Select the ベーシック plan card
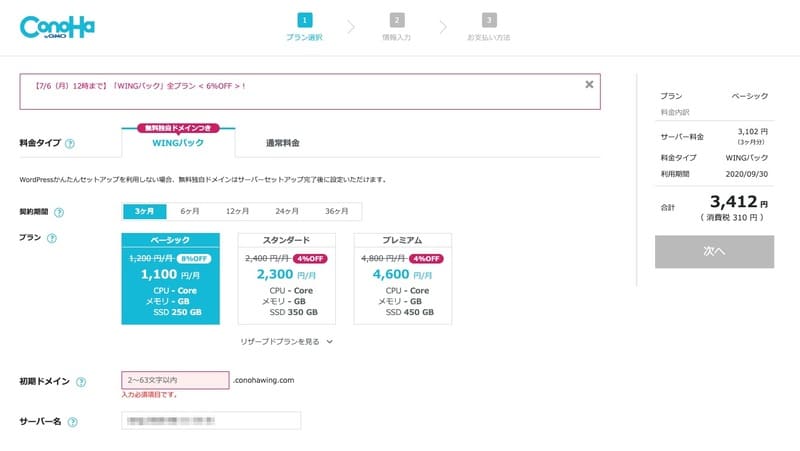This screenshot has width=800, height=451. [170, 279]
